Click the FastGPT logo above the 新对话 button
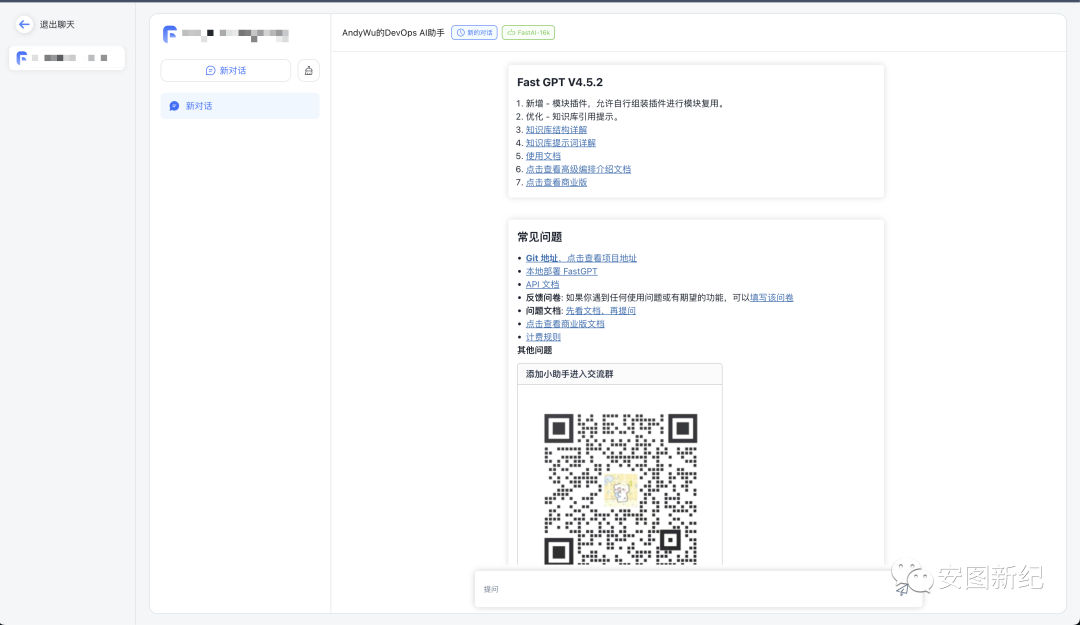The image size is (1080, 625). pyautogui.click(x=170, y=34)
